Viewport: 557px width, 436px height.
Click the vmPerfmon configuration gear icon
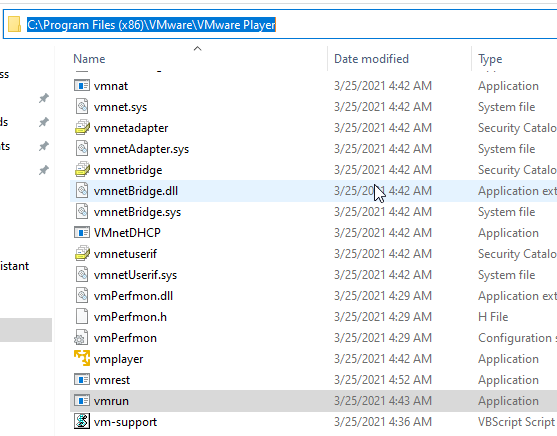81,338
